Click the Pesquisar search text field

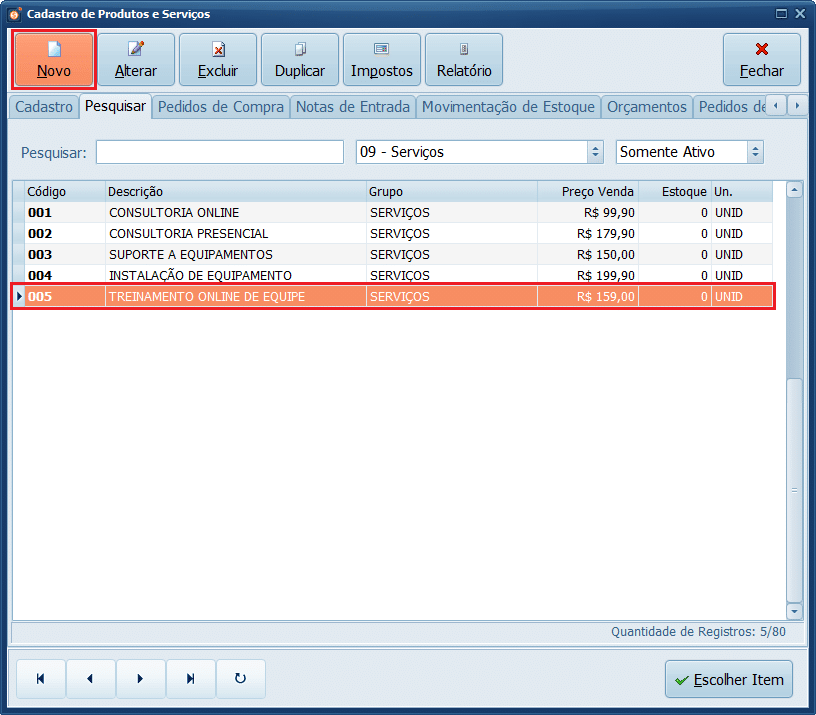(219, 152)
